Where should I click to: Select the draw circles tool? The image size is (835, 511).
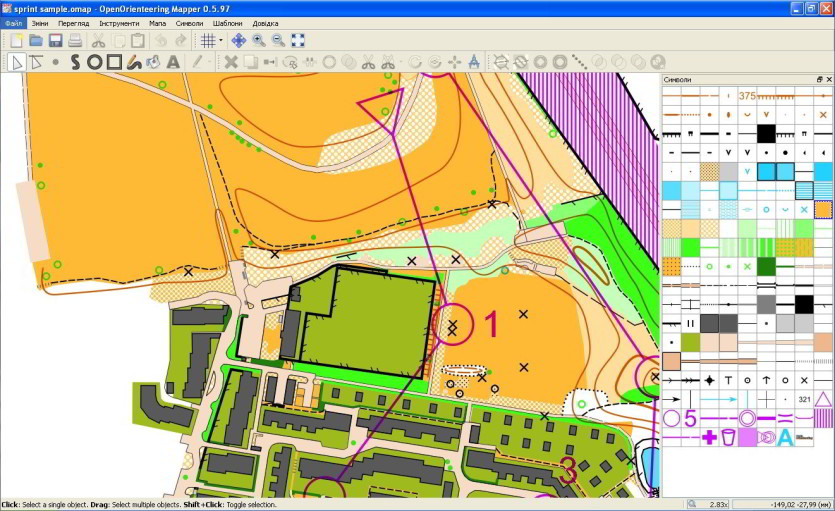[95, 62]
